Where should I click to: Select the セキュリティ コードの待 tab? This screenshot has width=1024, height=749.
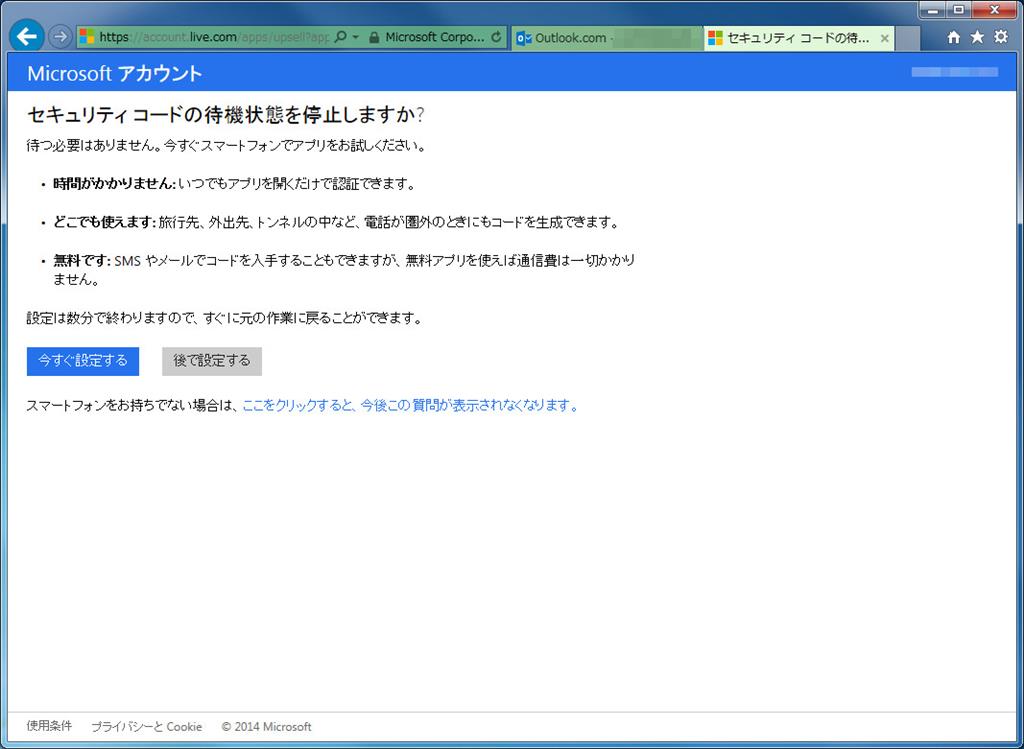pyautogui.click(x=798, y=38)
